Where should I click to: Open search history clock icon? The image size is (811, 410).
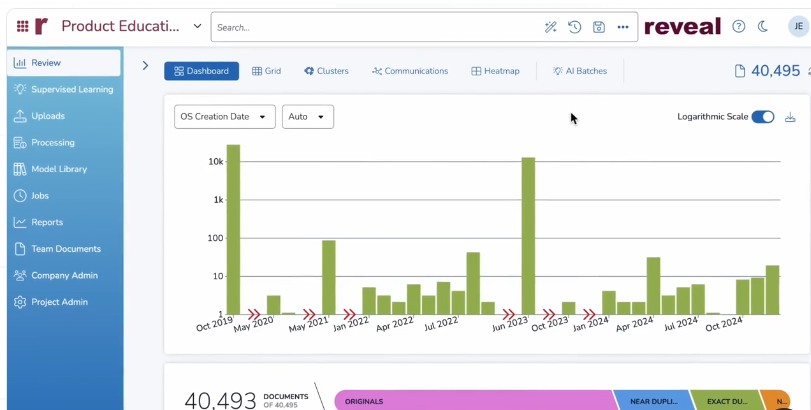(575, 27)
